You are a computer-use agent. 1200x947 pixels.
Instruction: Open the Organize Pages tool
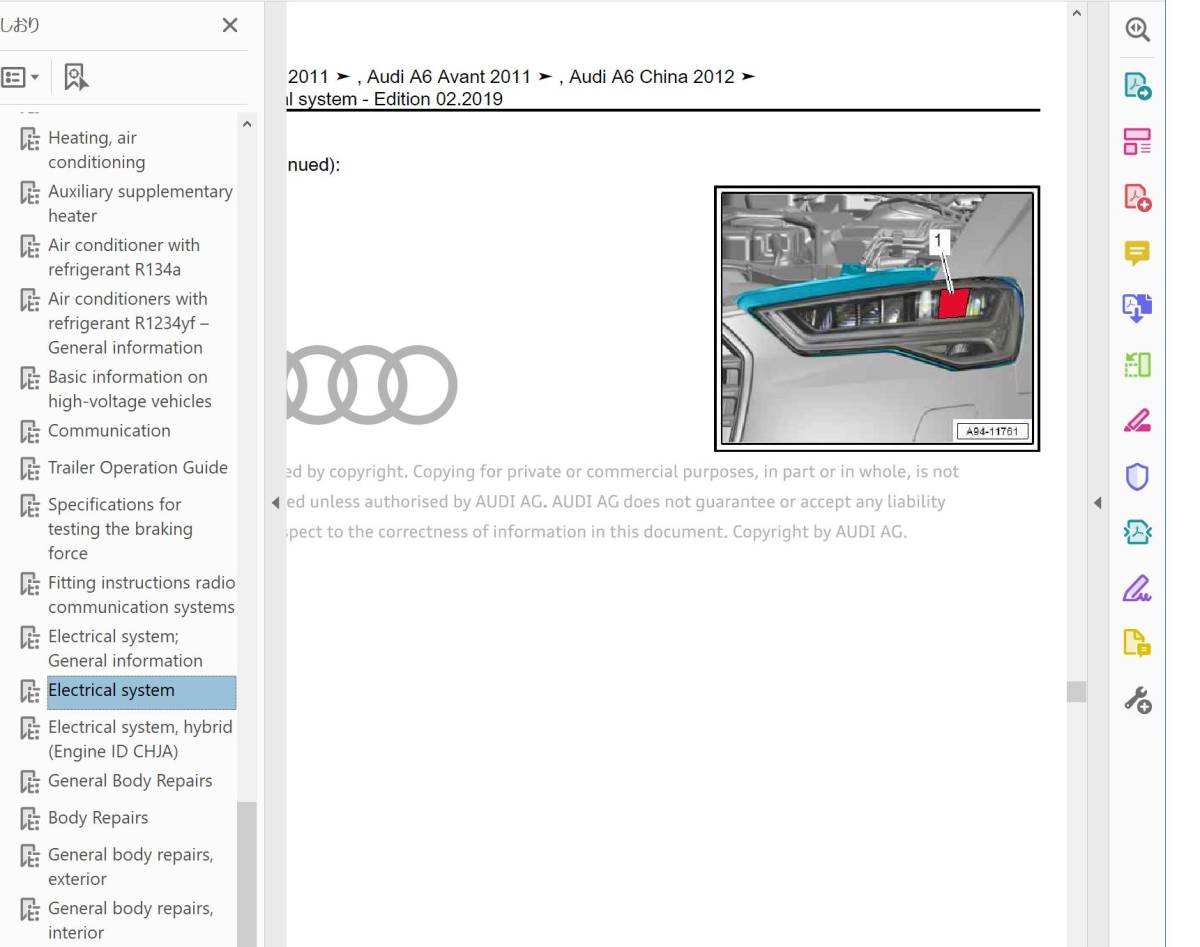1138,364
